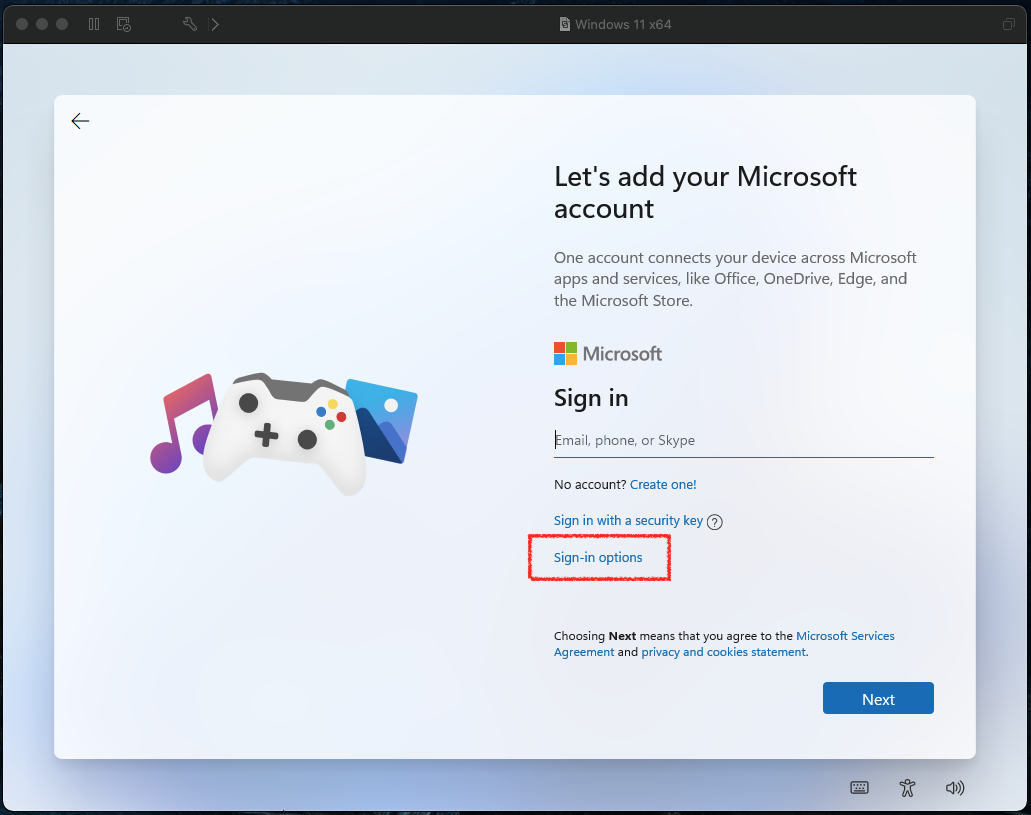The width and height of the screenshot is (1031, 815).
Task: Open Sign-in options link
Action: point(598,558)
